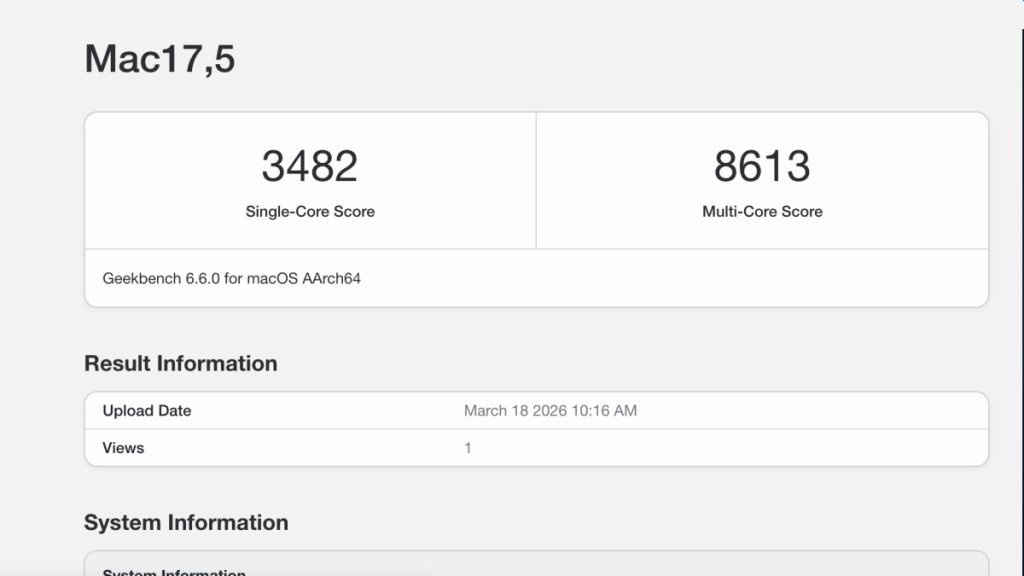
Task: Click the Single-Core Score label
Action: (x=310, y=211)
